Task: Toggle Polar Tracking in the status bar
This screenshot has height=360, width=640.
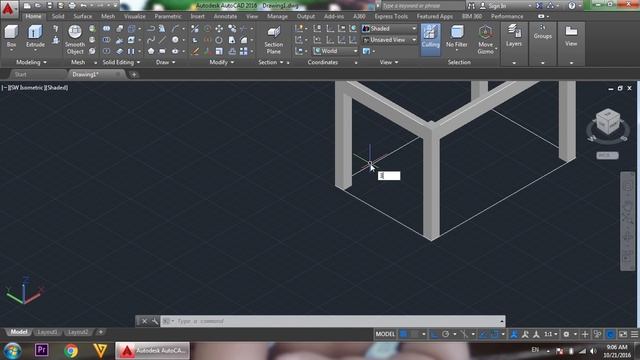Action: (445, 334)
